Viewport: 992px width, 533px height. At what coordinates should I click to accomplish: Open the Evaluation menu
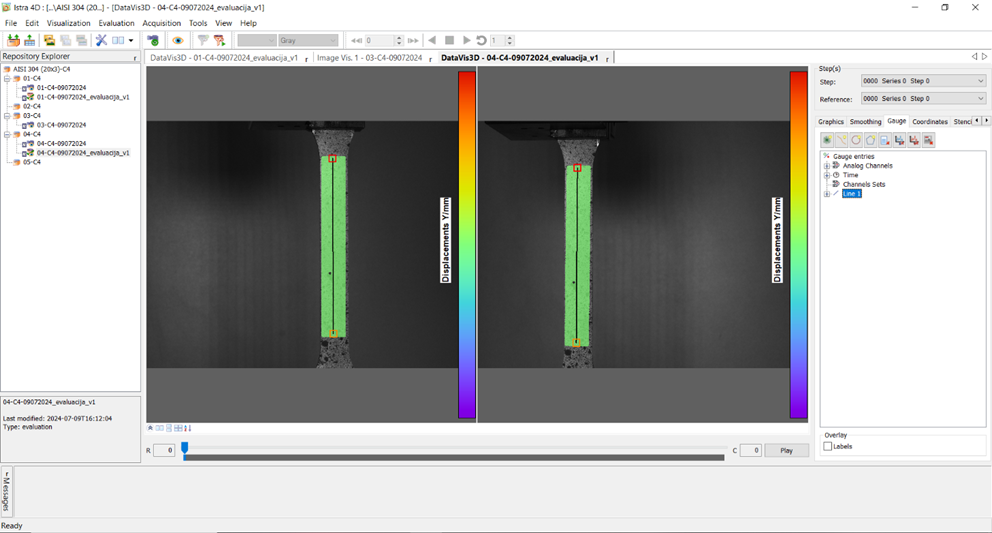[x=116, y=23]
